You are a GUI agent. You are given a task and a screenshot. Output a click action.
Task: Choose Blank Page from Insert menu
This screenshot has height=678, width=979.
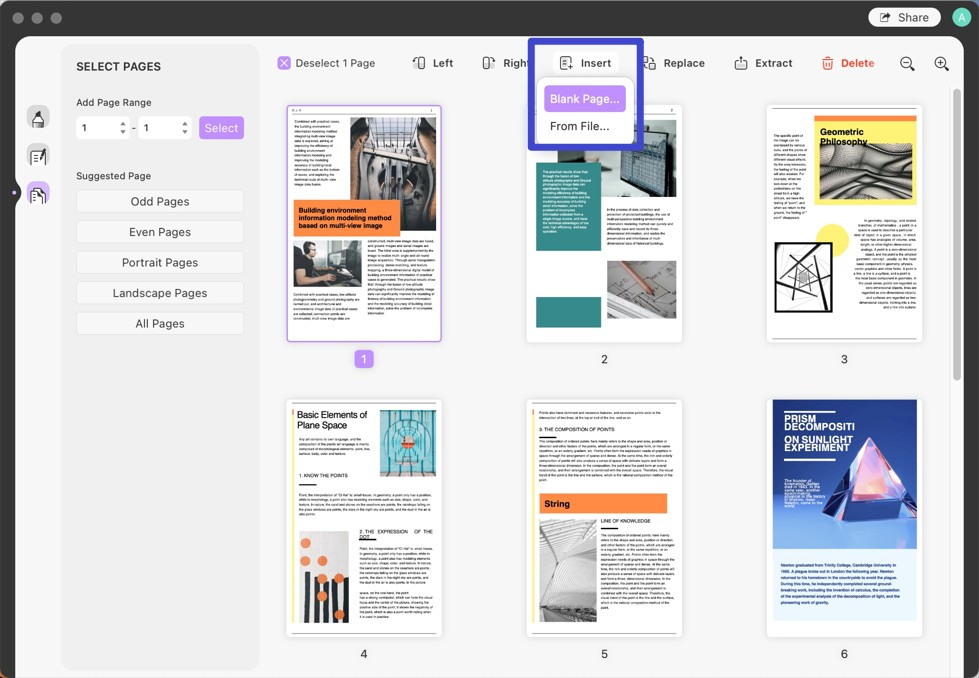[x=584, y=99]
